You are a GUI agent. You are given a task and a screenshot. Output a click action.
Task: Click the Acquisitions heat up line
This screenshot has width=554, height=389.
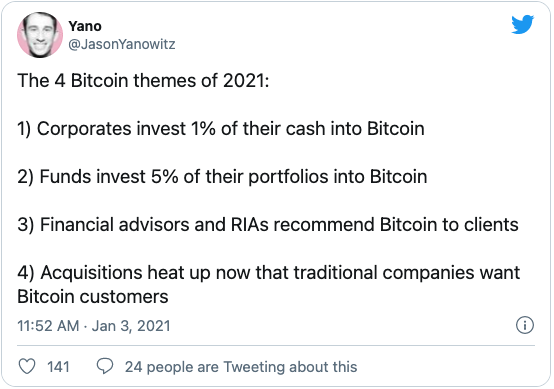(x=269, y=273)
